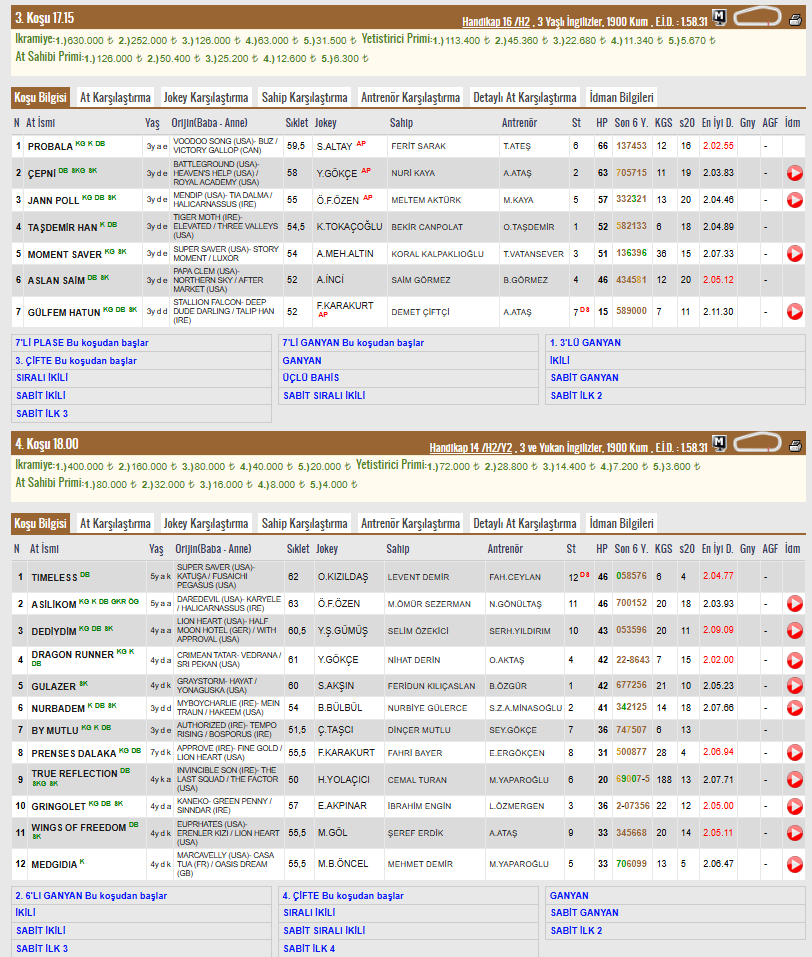Play training video for MOMENT SAVER
Viewport: 812px width, 957px height.
[794, 253]
